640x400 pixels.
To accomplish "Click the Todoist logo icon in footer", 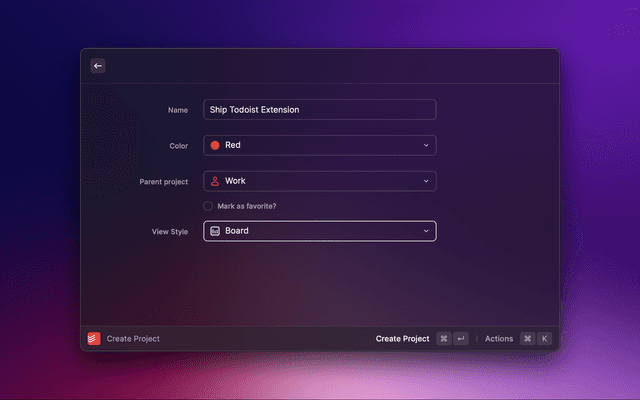I will [x=94, y=338].
